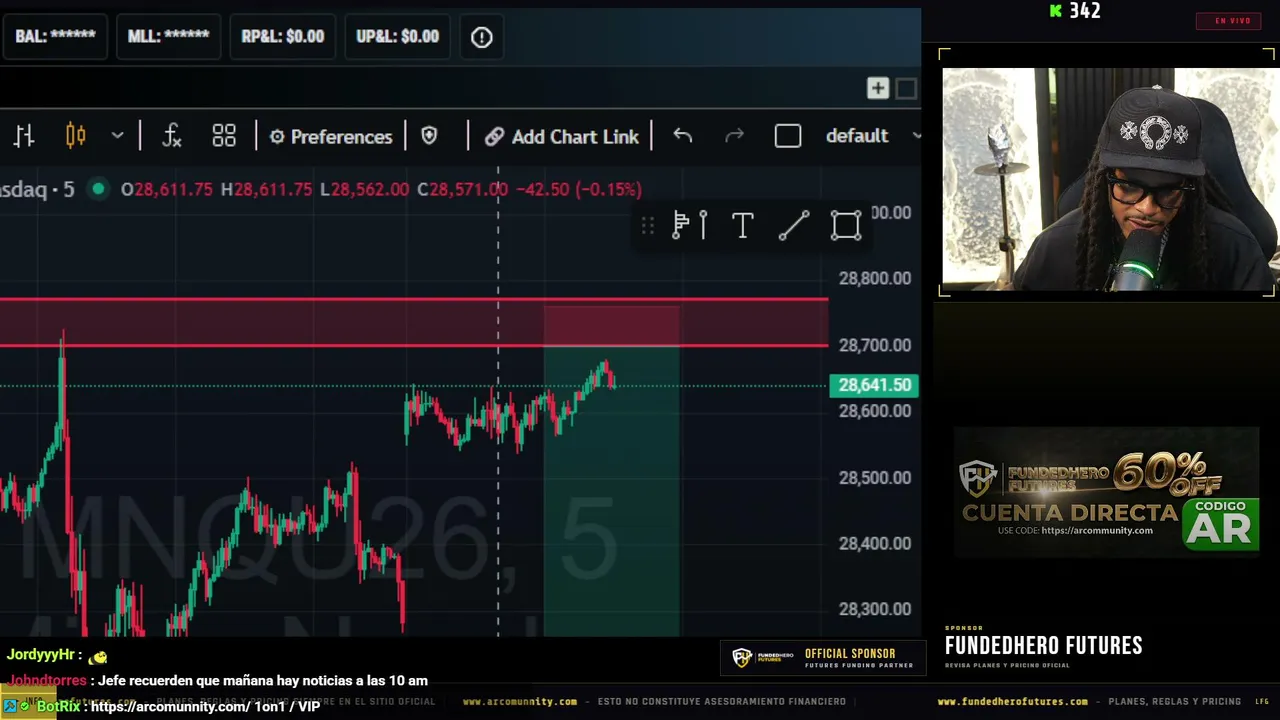Open chart Preferences
Image resolution: width=1280 pixels, height=720 pixels.
(x=331, y=136)
